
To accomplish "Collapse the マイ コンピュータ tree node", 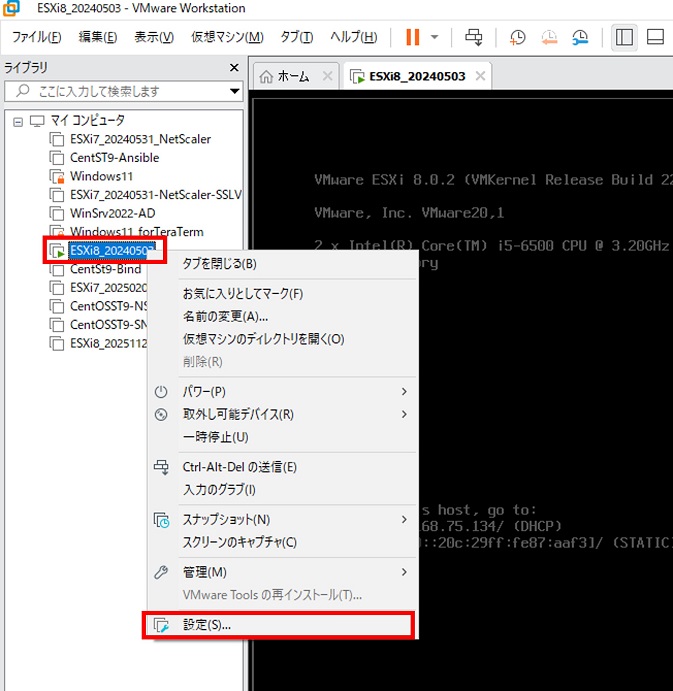I will pos(17,120).
